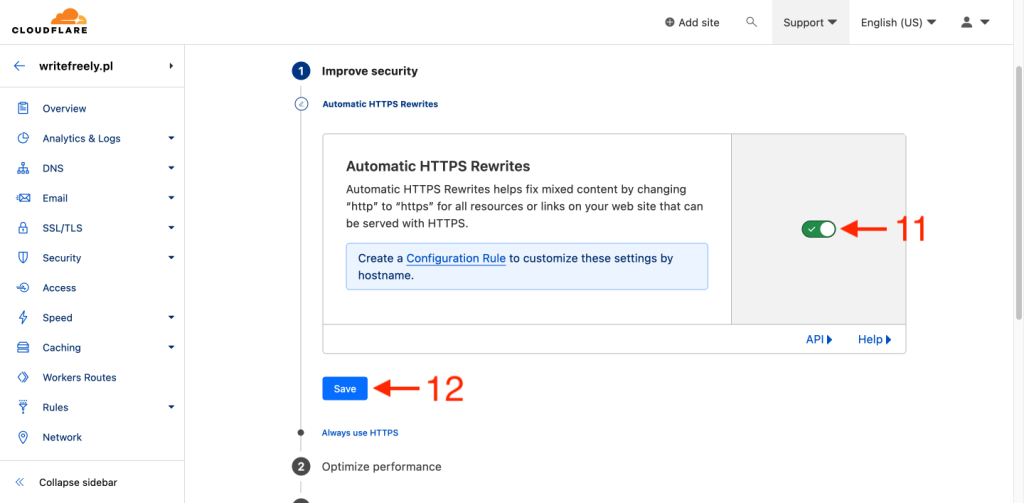The width and height of the screenshot is (1024, 503).
Task: Click the Add site button
Action: coord(692,22)
